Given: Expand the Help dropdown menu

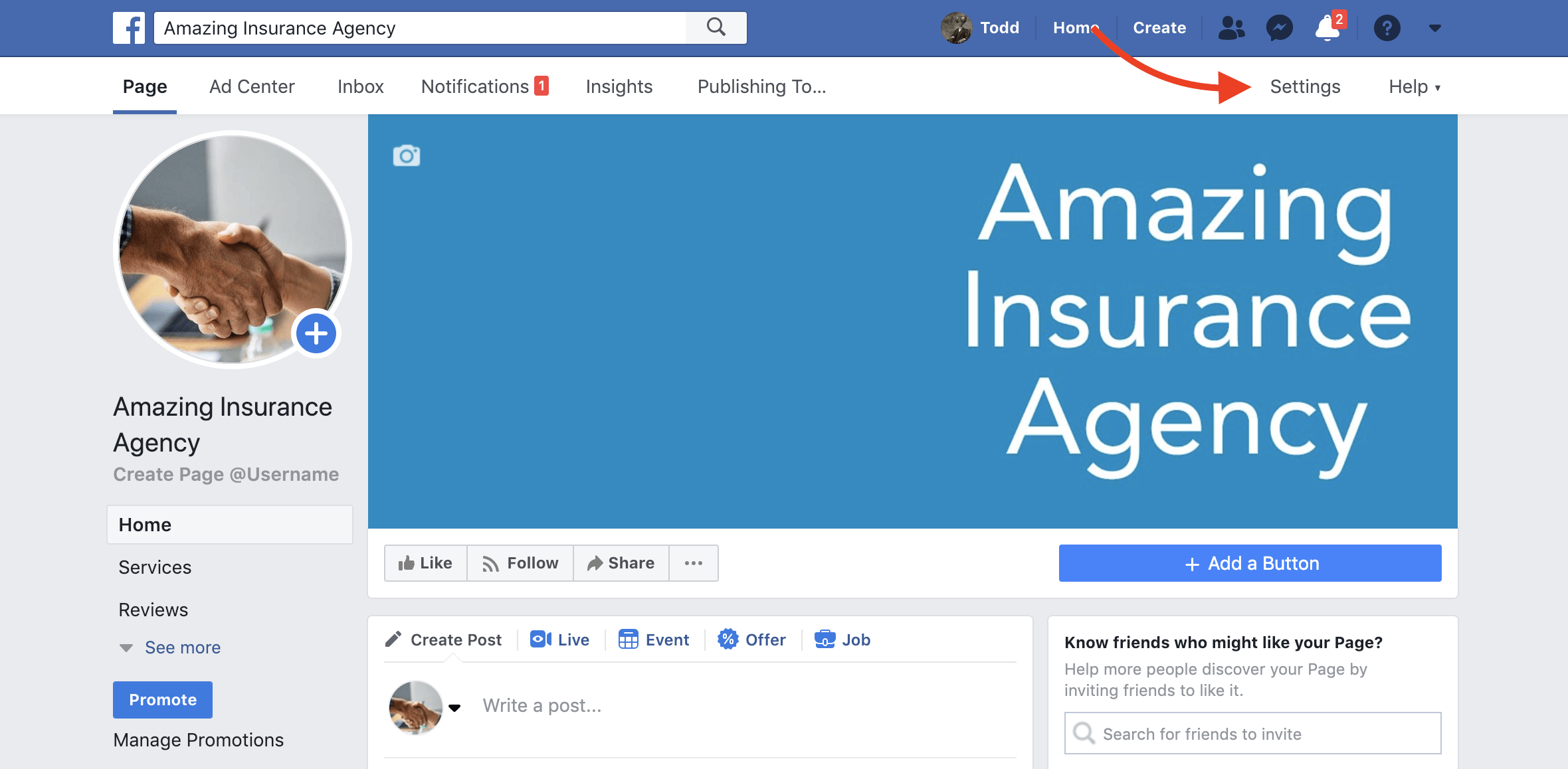Looking at the screenshot, I should coord(1414,87).
